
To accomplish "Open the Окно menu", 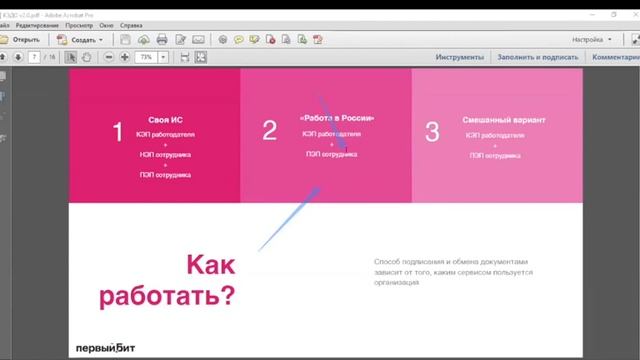I will coord(106,25).
